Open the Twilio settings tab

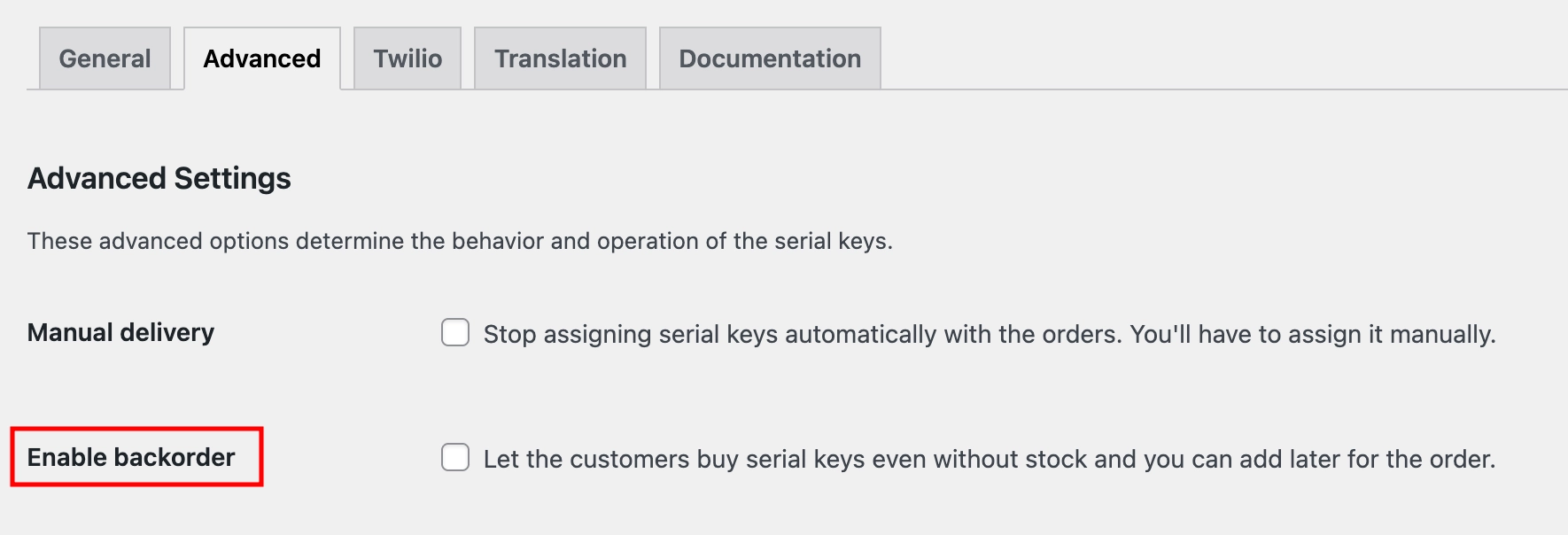click(407, 58)
